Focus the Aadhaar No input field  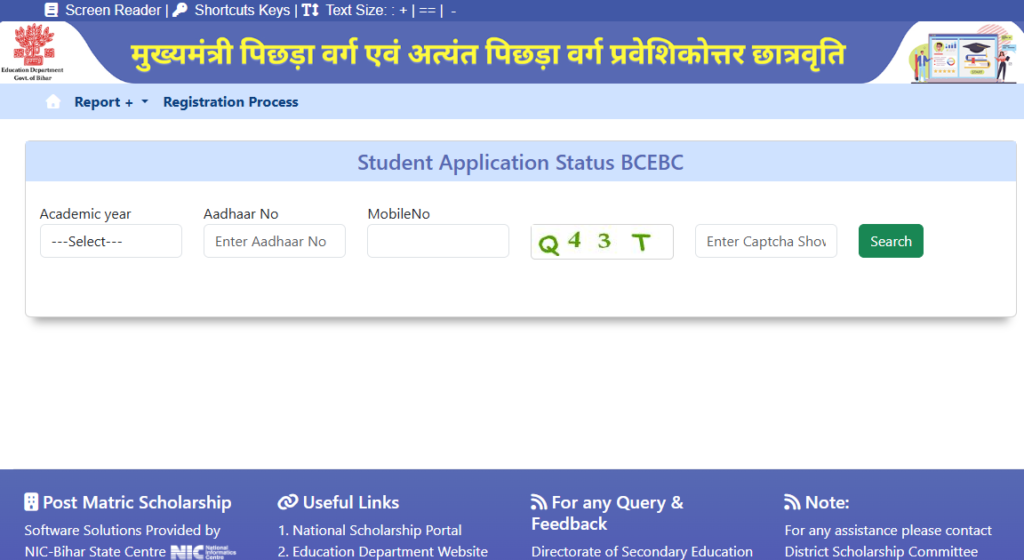click(274, 241)
